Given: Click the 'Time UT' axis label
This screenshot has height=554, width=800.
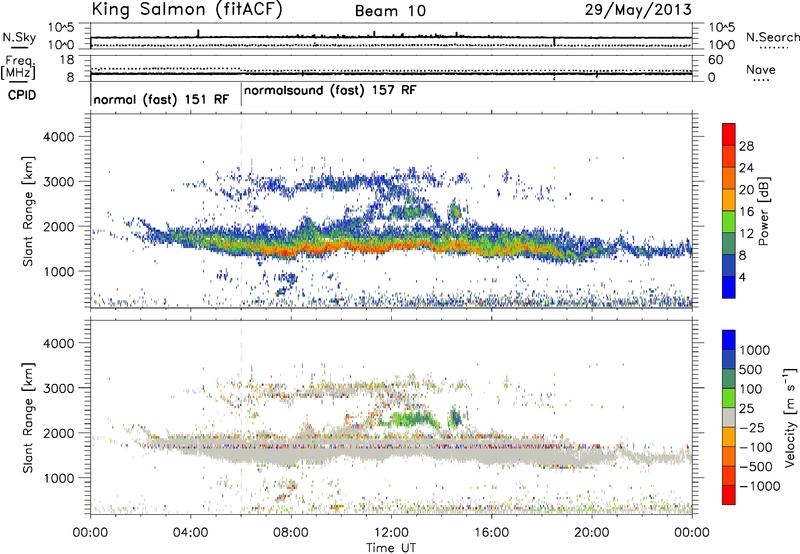Looking at the screenshot, I should (391, 548).
